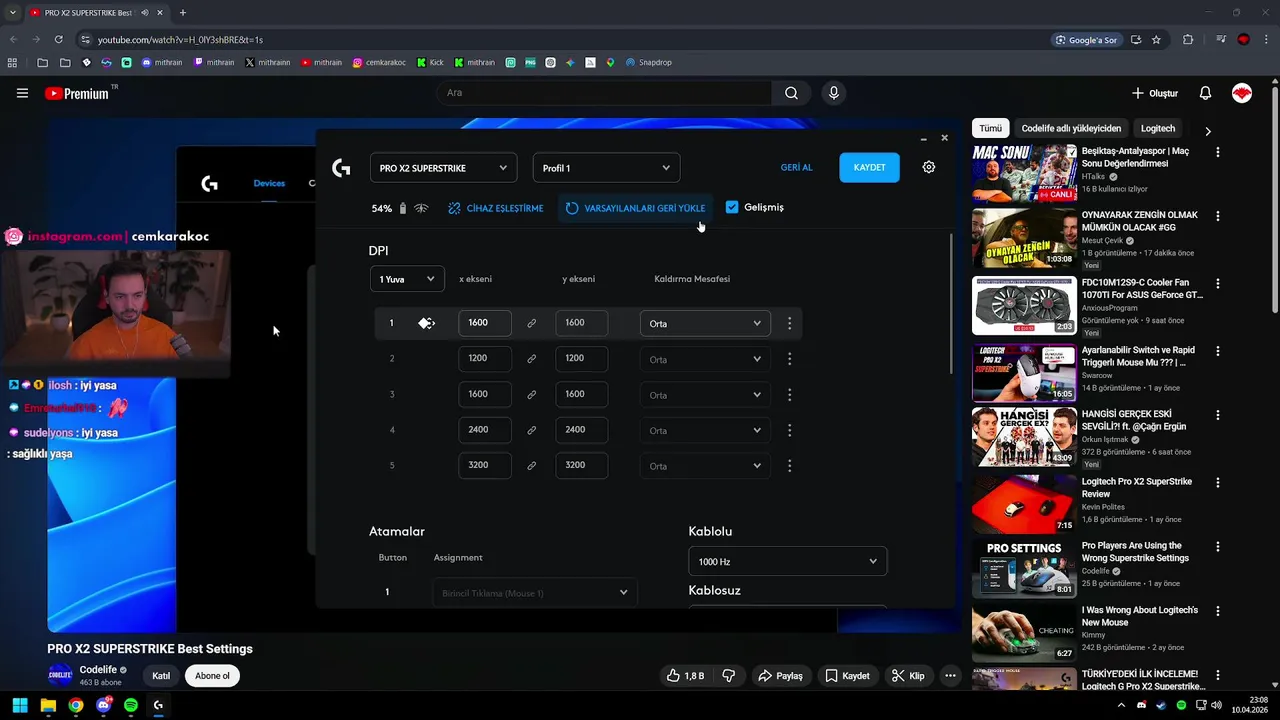Click VARSAYILANLARI GERİ YÜKLE
1280x720 pixels.
pyautogui.click(x=635, y=208)
